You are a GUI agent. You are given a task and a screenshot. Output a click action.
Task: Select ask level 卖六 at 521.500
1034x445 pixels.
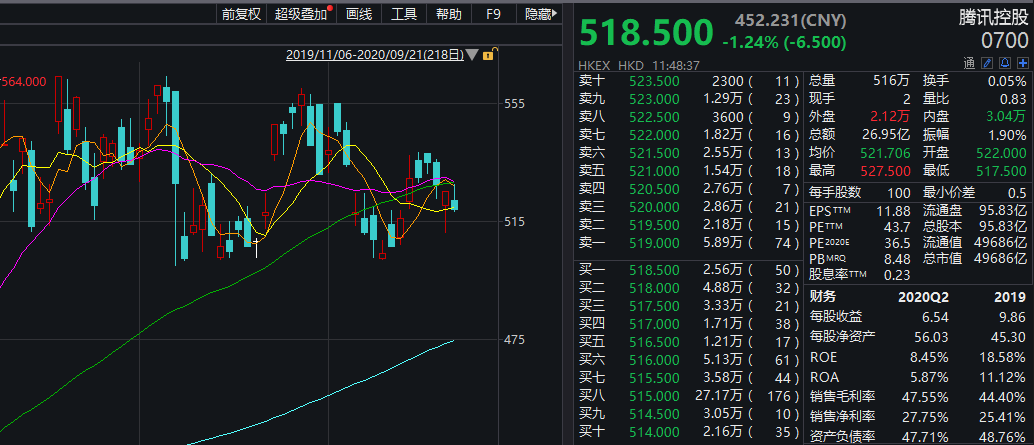click(688, 153)
